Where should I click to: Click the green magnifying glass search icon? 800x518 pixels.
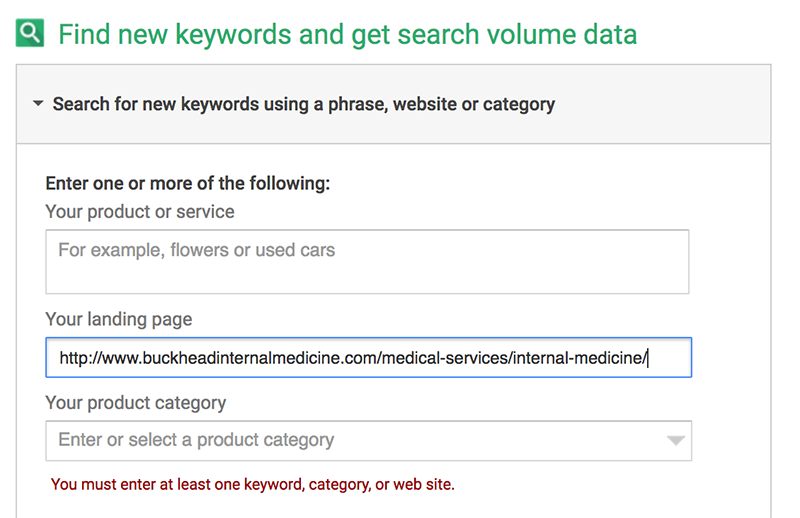(x=30, y=33)
